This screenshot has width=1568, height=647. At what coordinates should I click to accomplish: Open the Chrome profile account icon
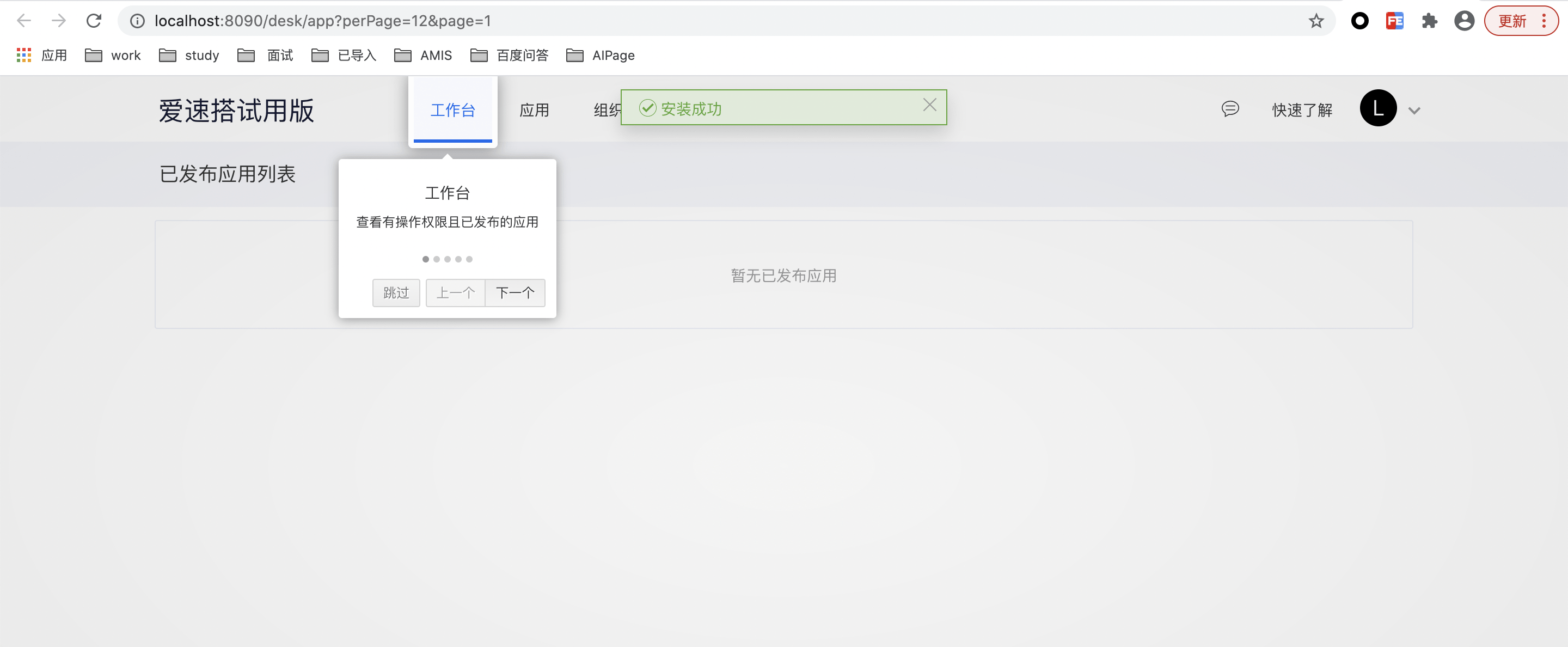(x=1464, y=21)
